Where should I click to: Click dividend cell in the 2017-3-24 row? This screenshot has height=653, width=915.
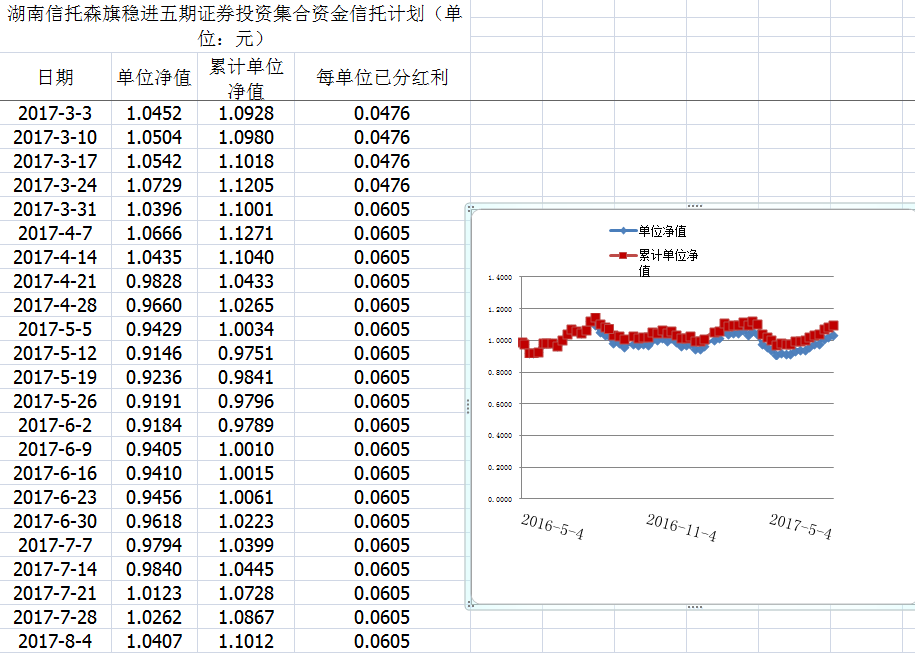pyautogui.click(x=382, y=185)
